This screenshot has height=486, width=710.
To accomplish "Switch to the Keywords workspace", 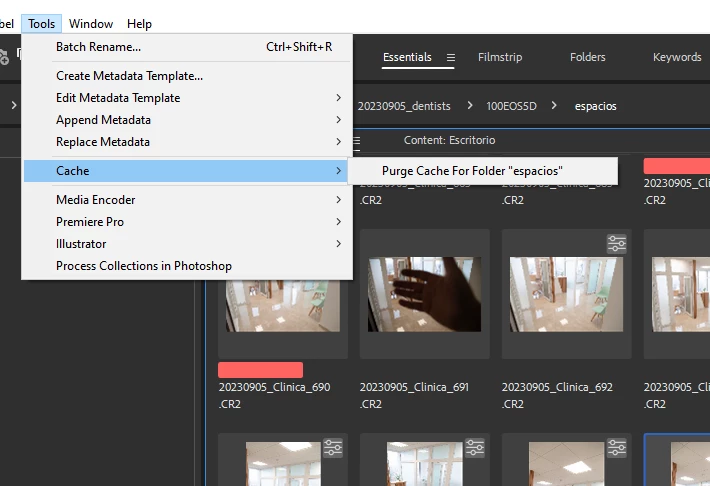I will (x=677, y=57).
